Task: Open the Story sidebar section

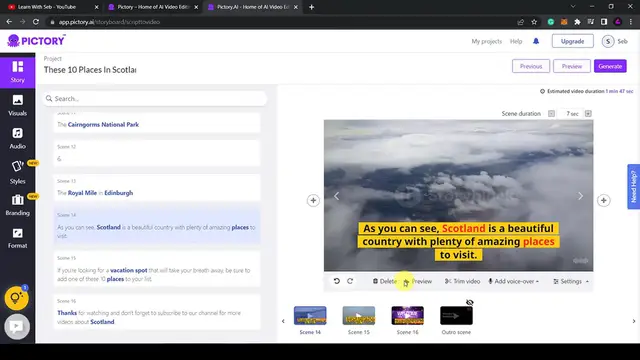Action: point(18,72)
